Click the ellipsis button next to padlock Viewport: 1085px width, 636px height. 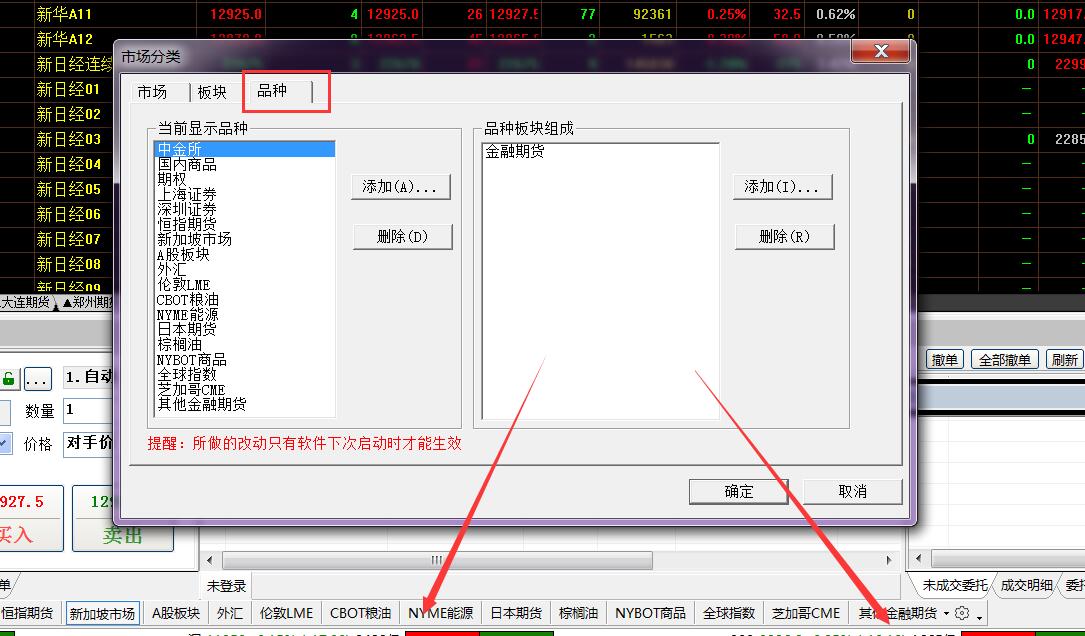[x=37, y=379]
